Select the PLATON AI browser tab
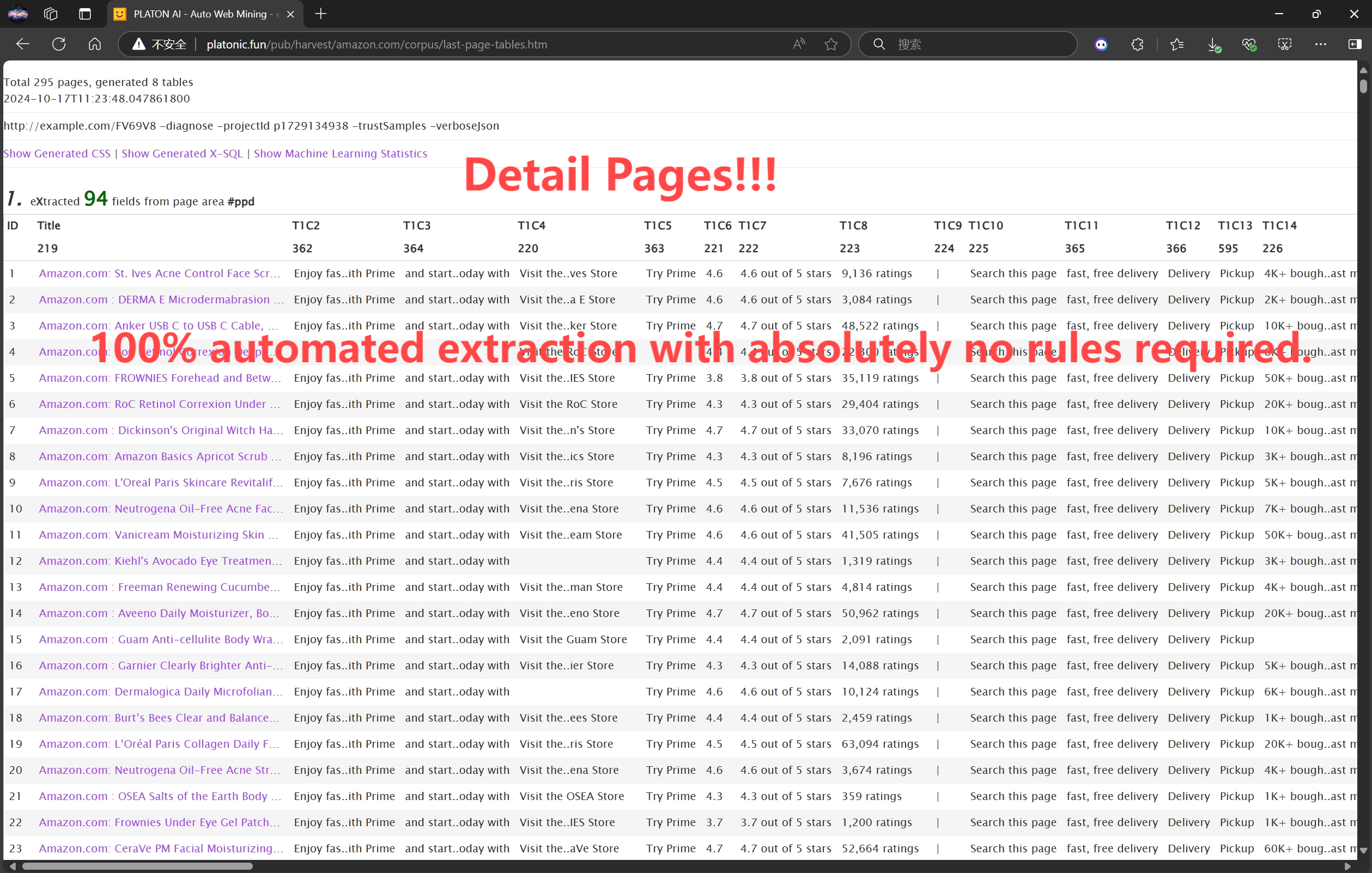 pos(199,14)
